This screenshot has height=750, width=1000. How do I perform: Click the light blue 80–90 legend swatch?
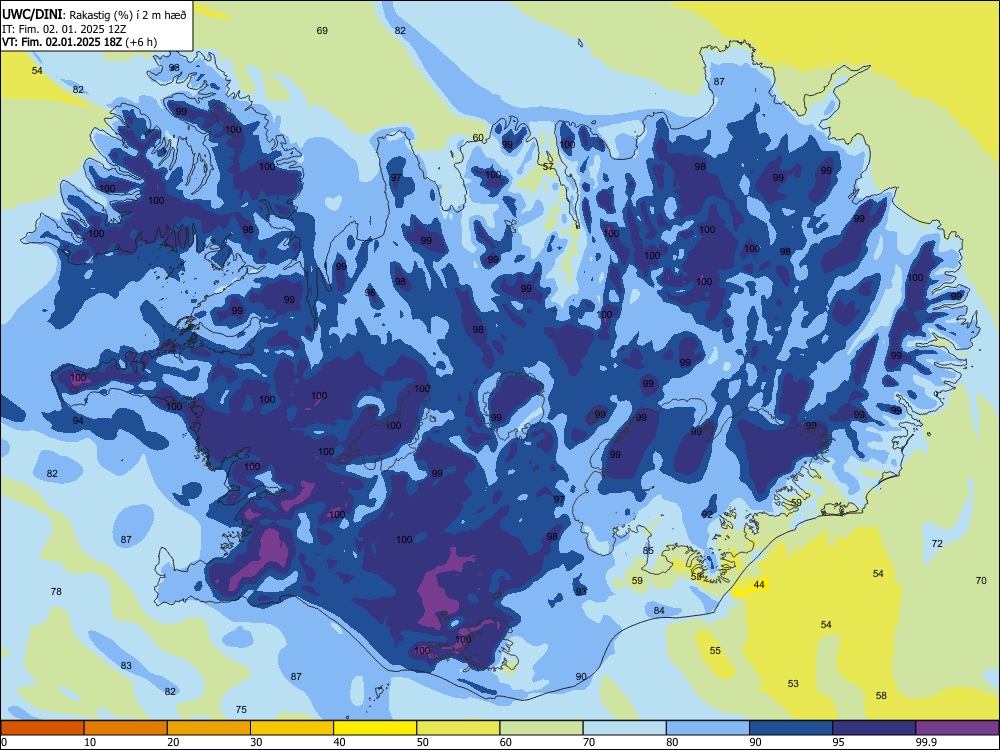pyautogui.click(x=708, y=728)
